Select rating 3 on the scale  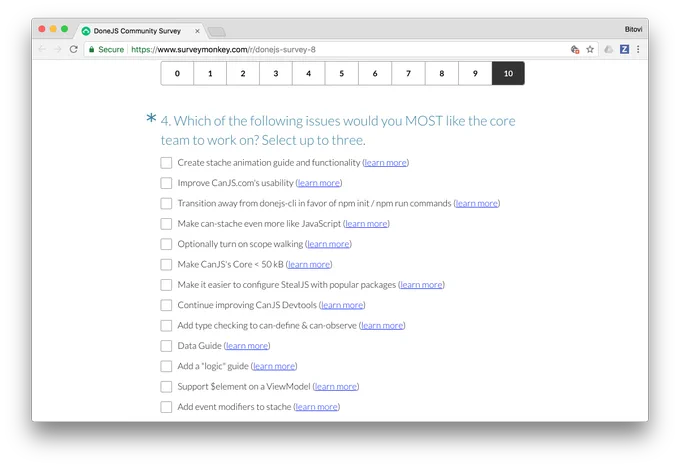pyautogui.click(x=276, y=73)
